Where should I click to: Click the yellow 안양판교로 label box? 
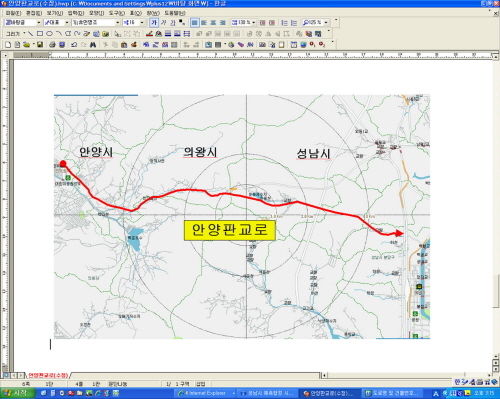click(230, 230)
